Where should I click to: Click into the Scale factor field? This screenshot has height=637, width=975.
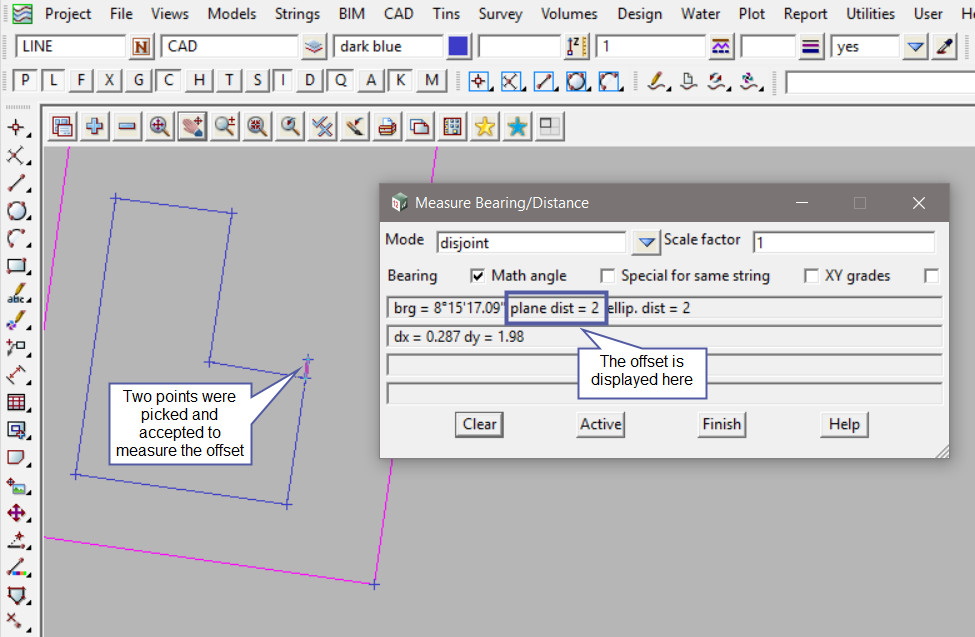tap(843, 242)
